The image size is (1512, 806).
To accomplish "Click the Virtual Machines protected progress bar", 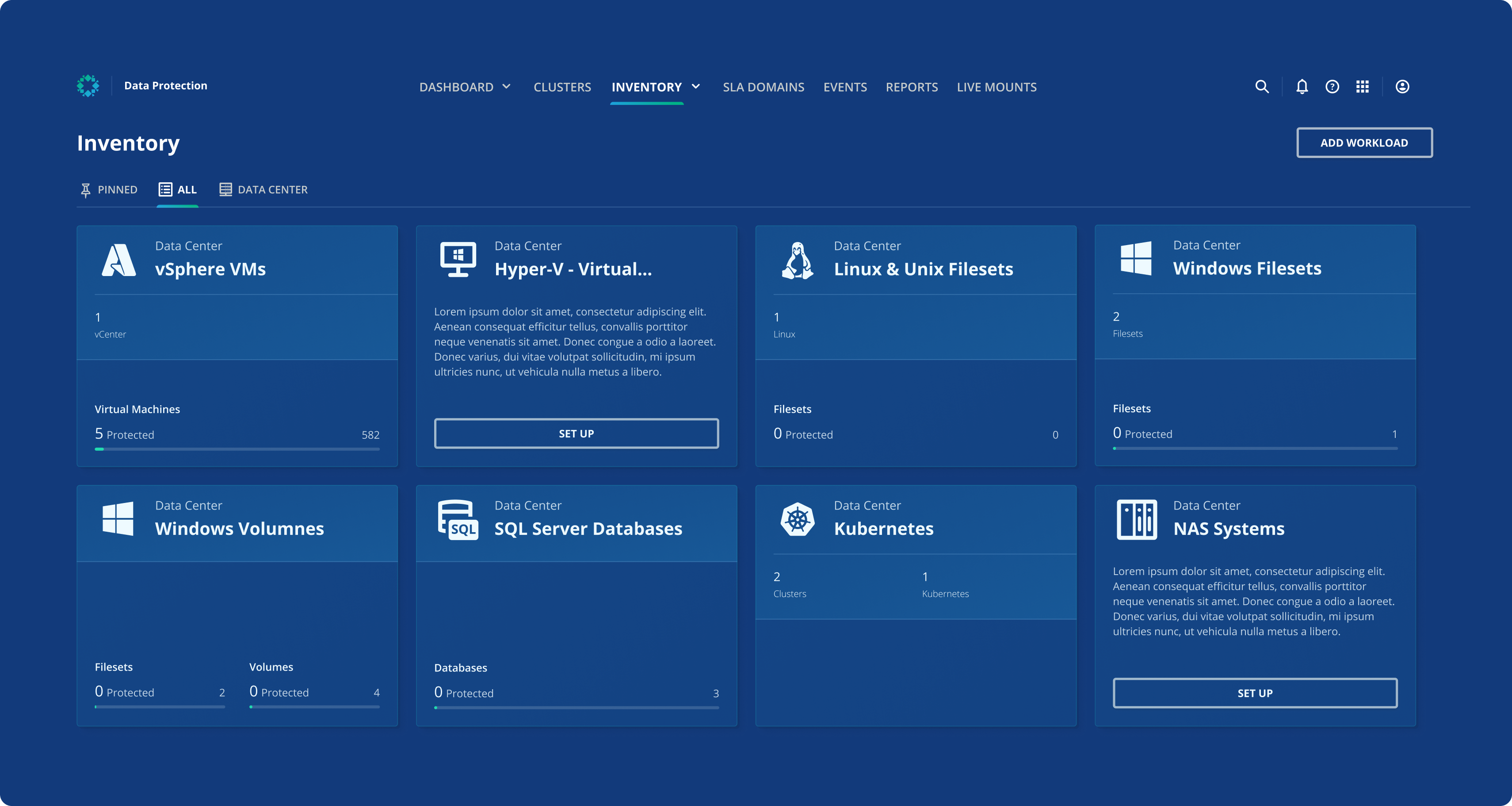I will [237, 449].
